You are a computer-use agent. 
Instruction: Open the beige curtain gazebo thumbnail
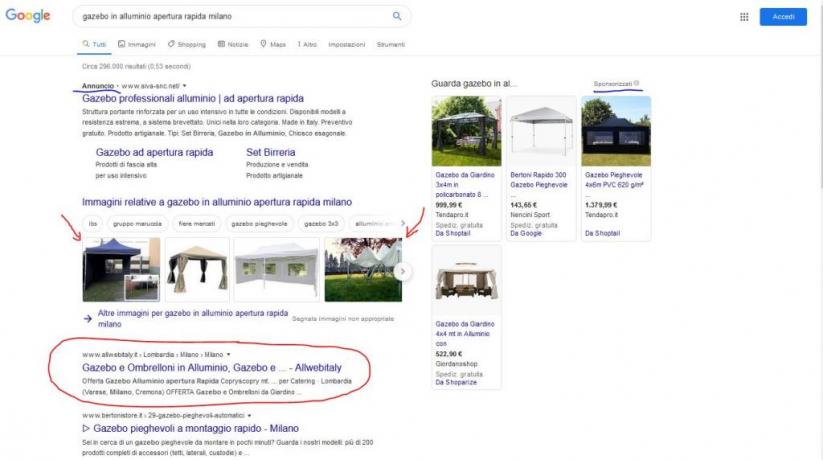[197, 269]
